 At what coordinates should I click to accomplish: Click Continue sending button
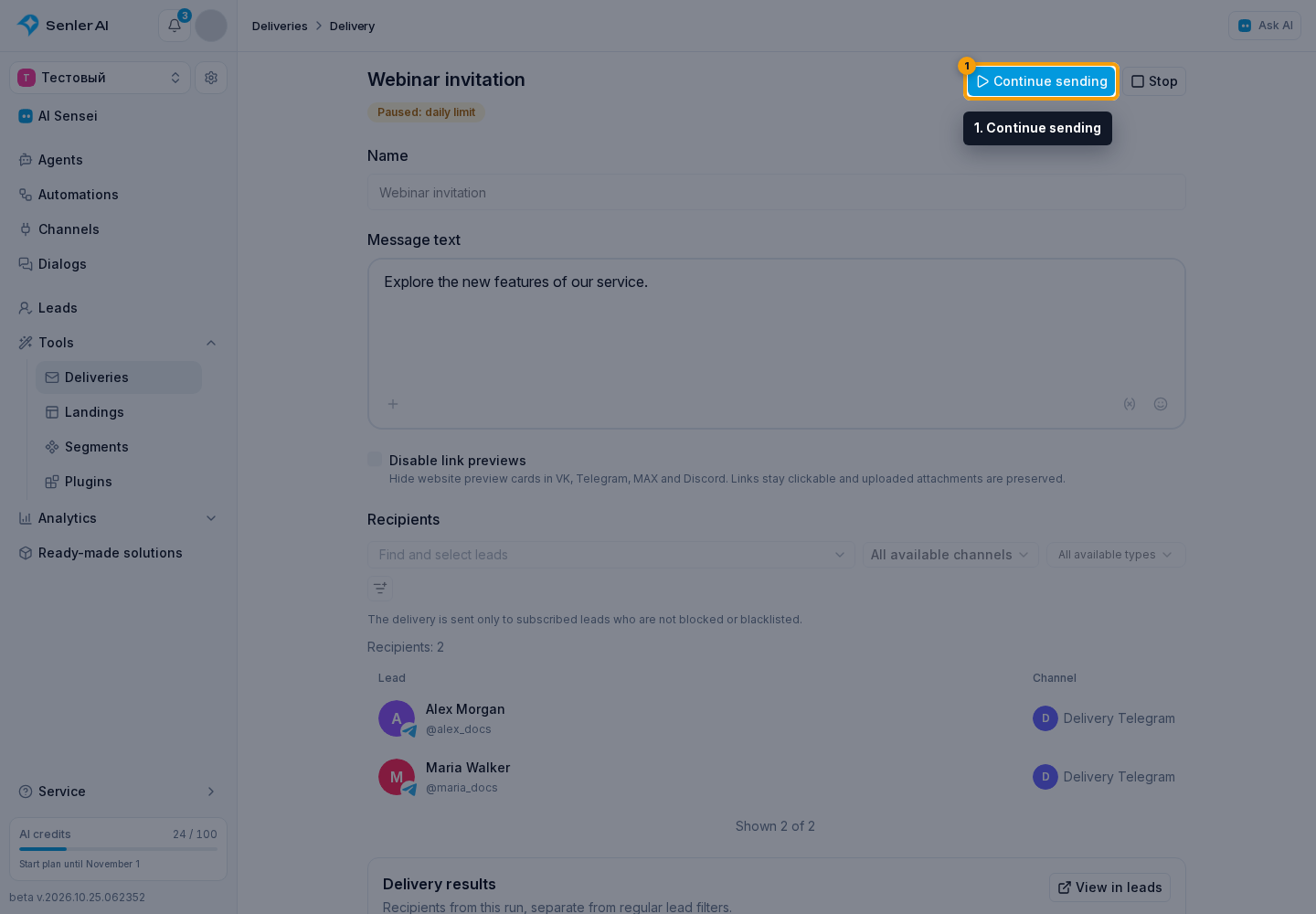coord(1042,81)
